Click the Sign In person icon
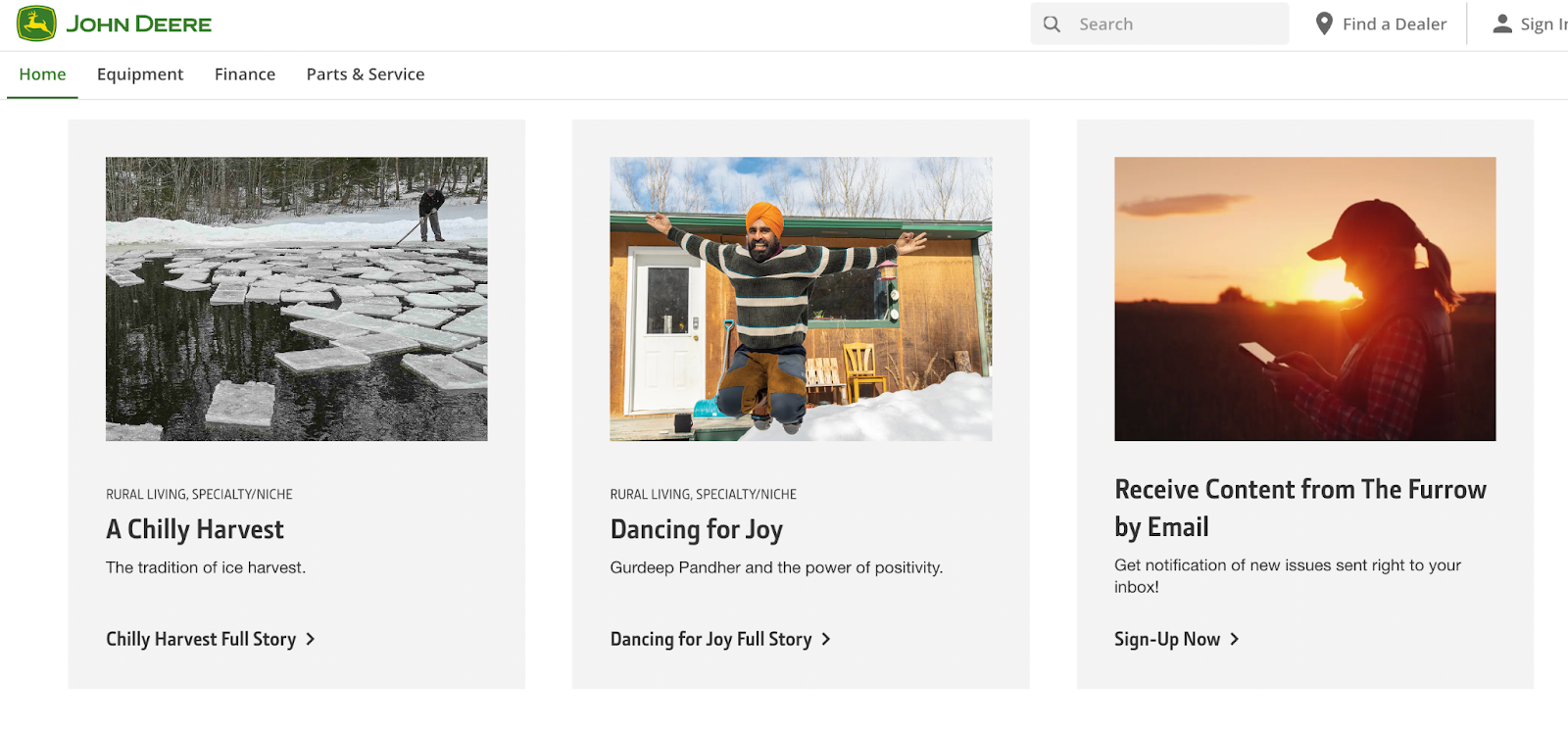1568x733 pixels. [1501, 24]
